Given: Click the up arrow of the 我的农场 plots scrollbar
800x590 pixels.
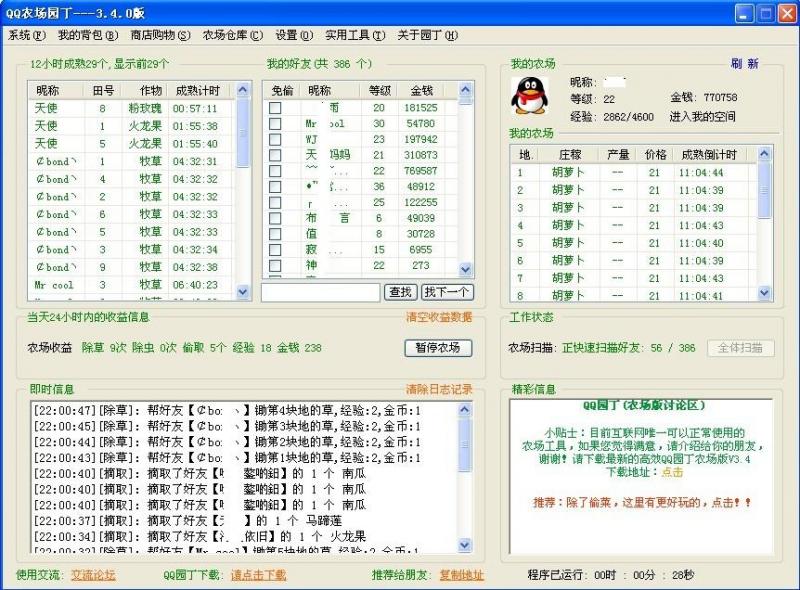Looking at the screenshot, I should 764,153.
